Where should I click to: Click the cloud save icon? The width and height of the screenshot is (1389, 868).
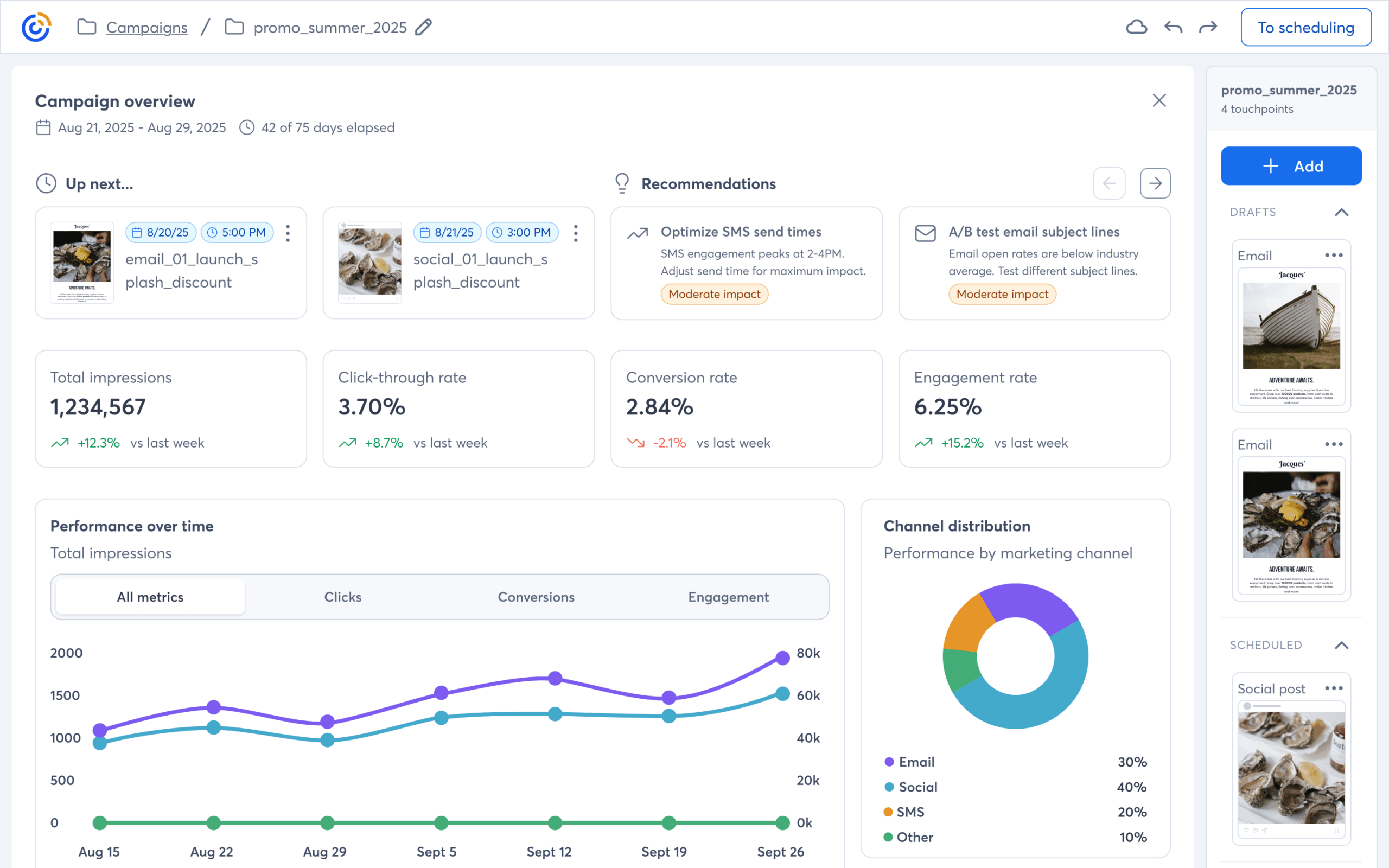[x=1136, y=27]
